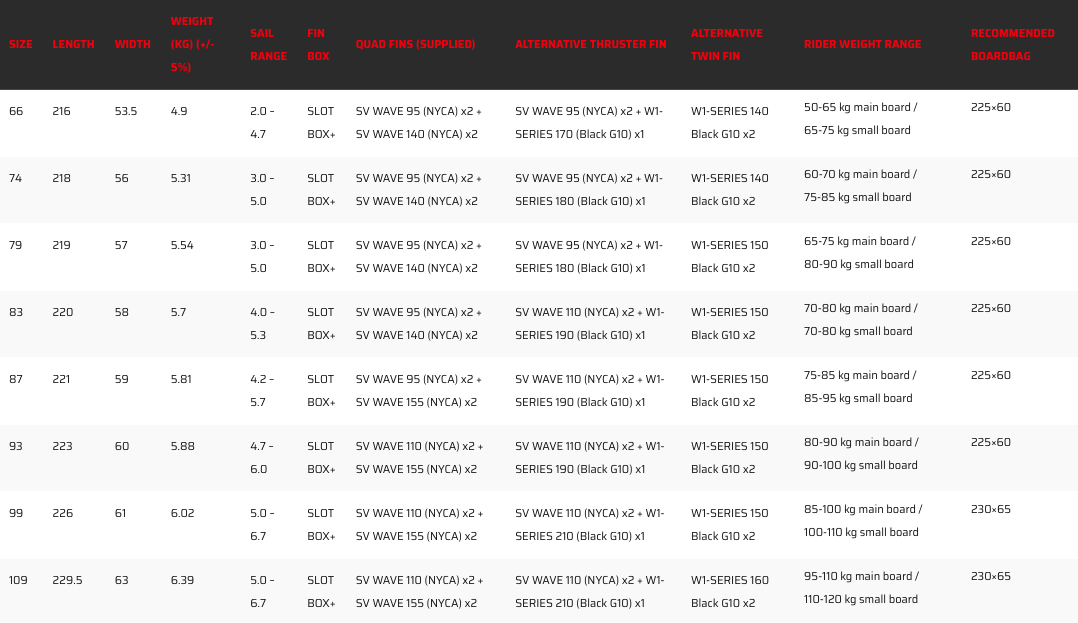Click the ALTERNATIVE TWIN FIN header
The height and width of the screenshot is (623, 1078).
727,44
